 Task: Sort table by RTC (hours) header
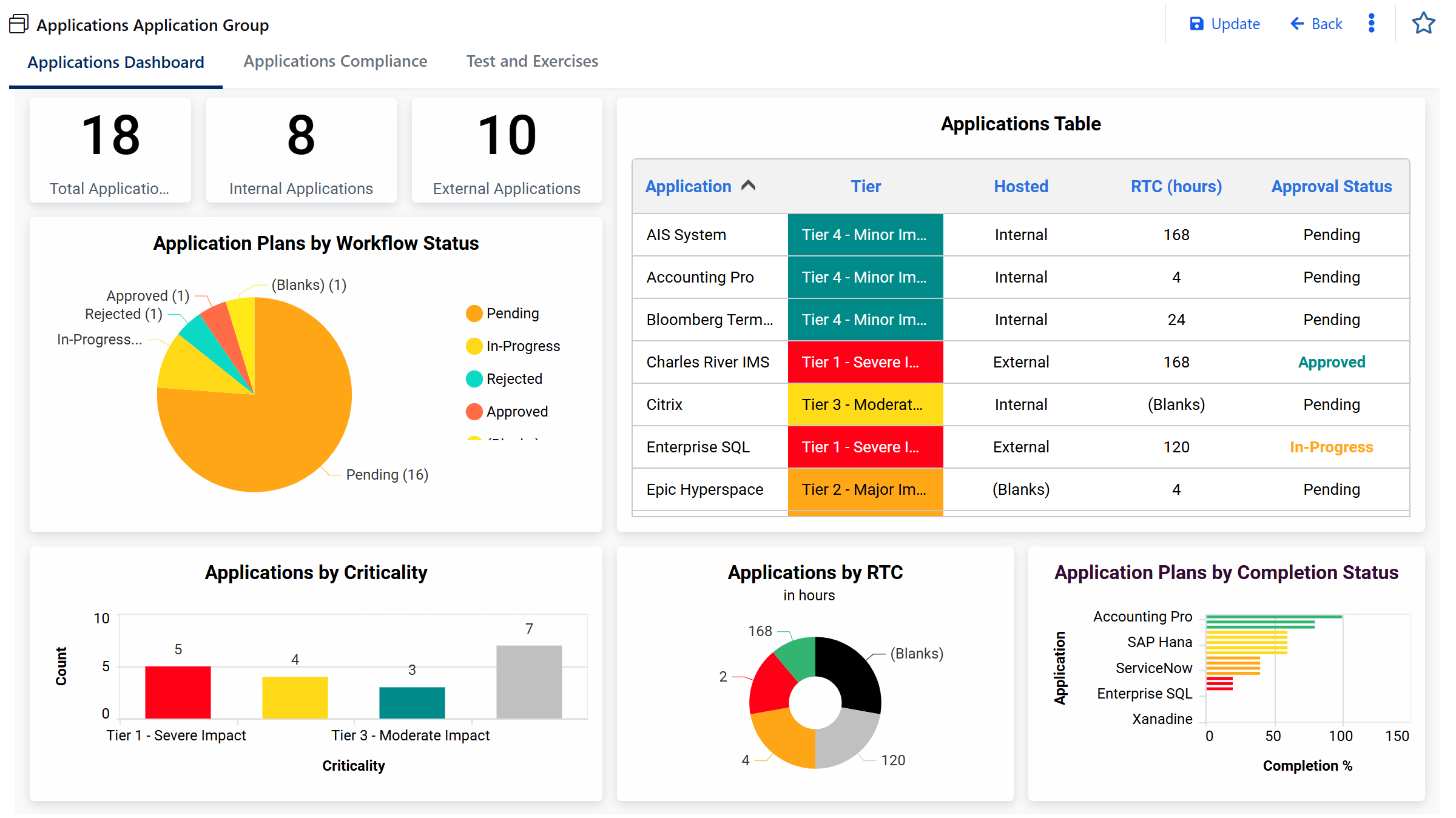tap(1176, 187)
